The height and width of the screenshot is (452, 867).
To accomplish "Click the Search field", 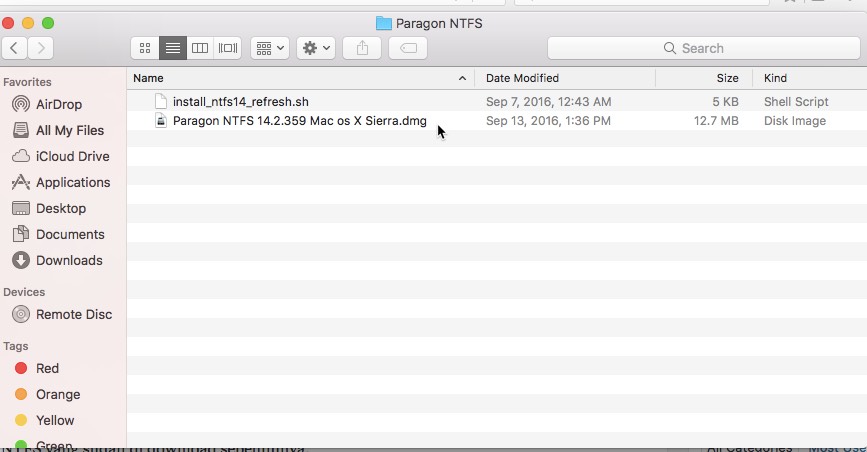I will point(703,48).
